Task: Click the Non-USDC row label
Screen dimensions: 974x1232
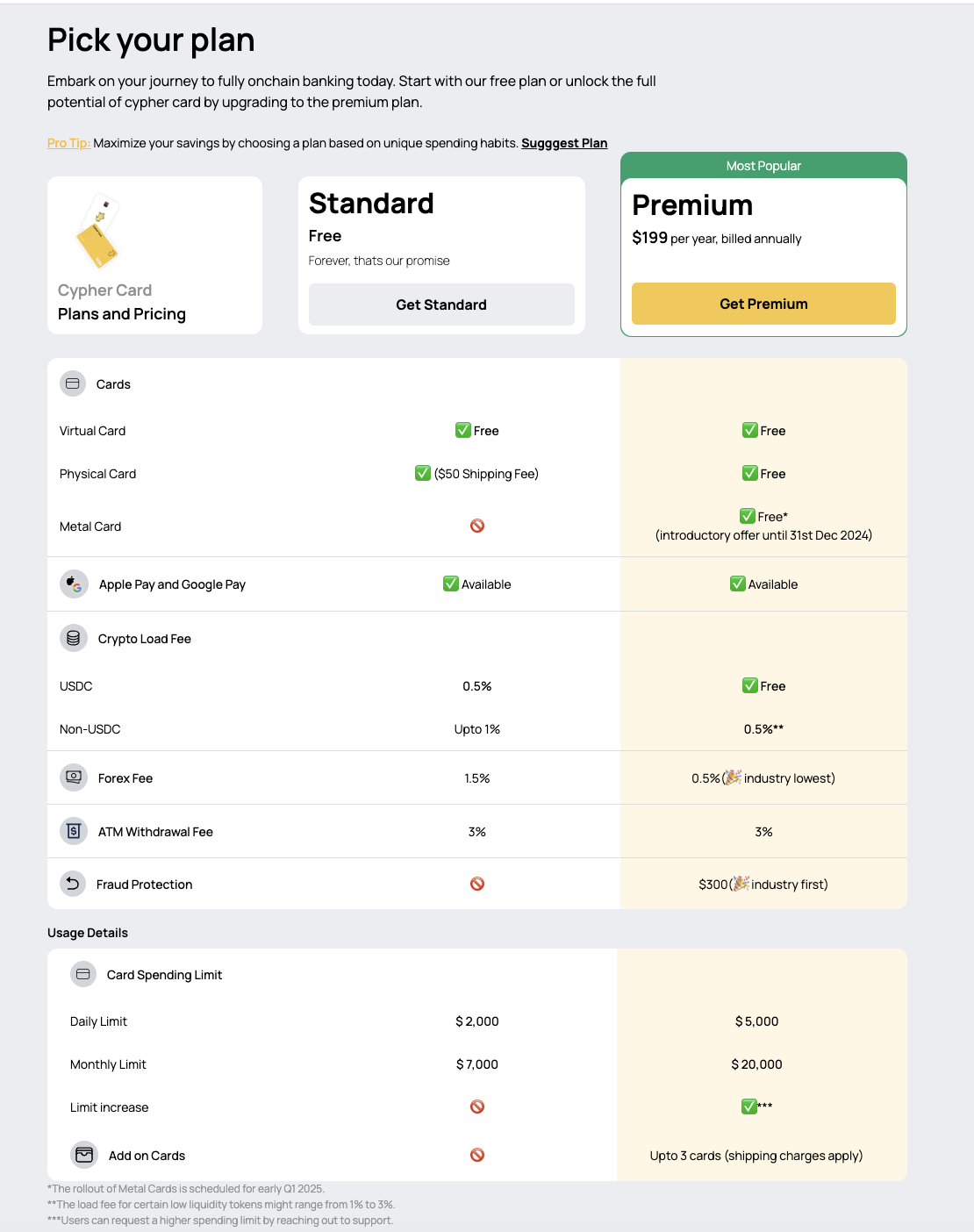Action: tap(90, 729)
